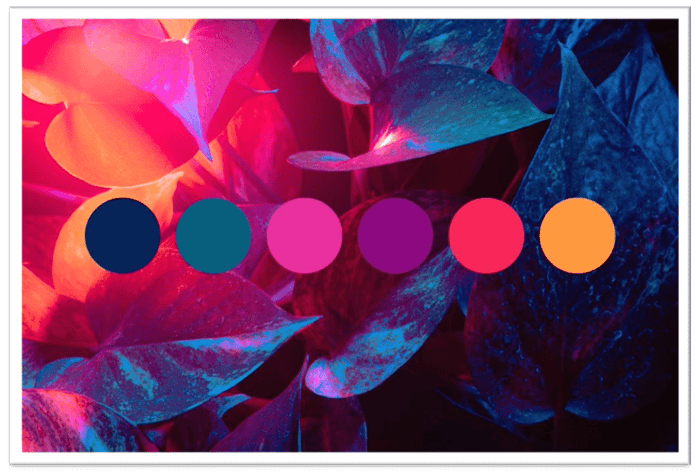
Task: Choose the purple color circle
Action: pos(395,235)
